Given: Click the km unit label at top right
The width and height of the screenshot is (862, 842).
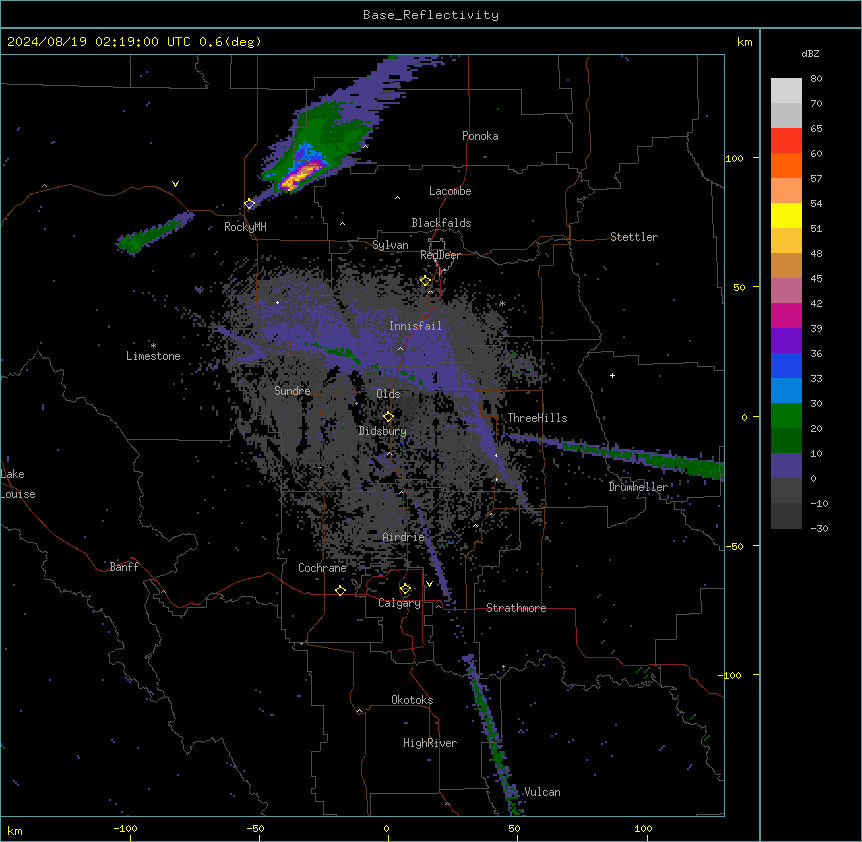Looking at the screenshot, I should coord(744,42).
